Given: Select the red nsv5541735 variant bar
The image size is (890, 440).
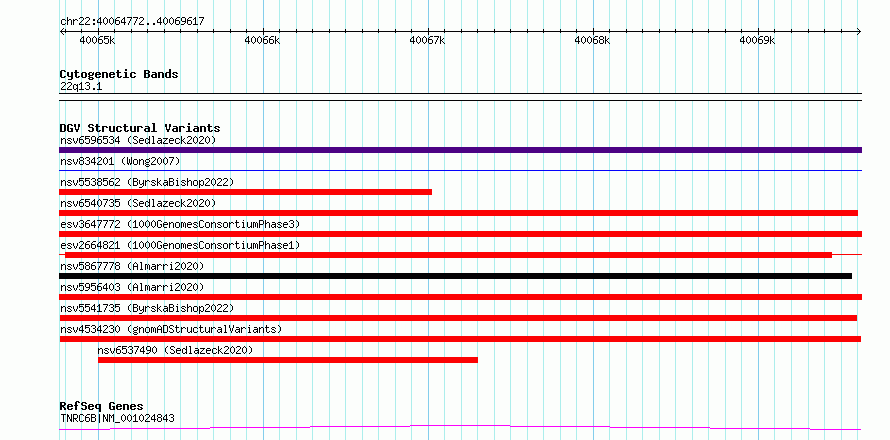Looking at the screenshot, I should (458, 318).
